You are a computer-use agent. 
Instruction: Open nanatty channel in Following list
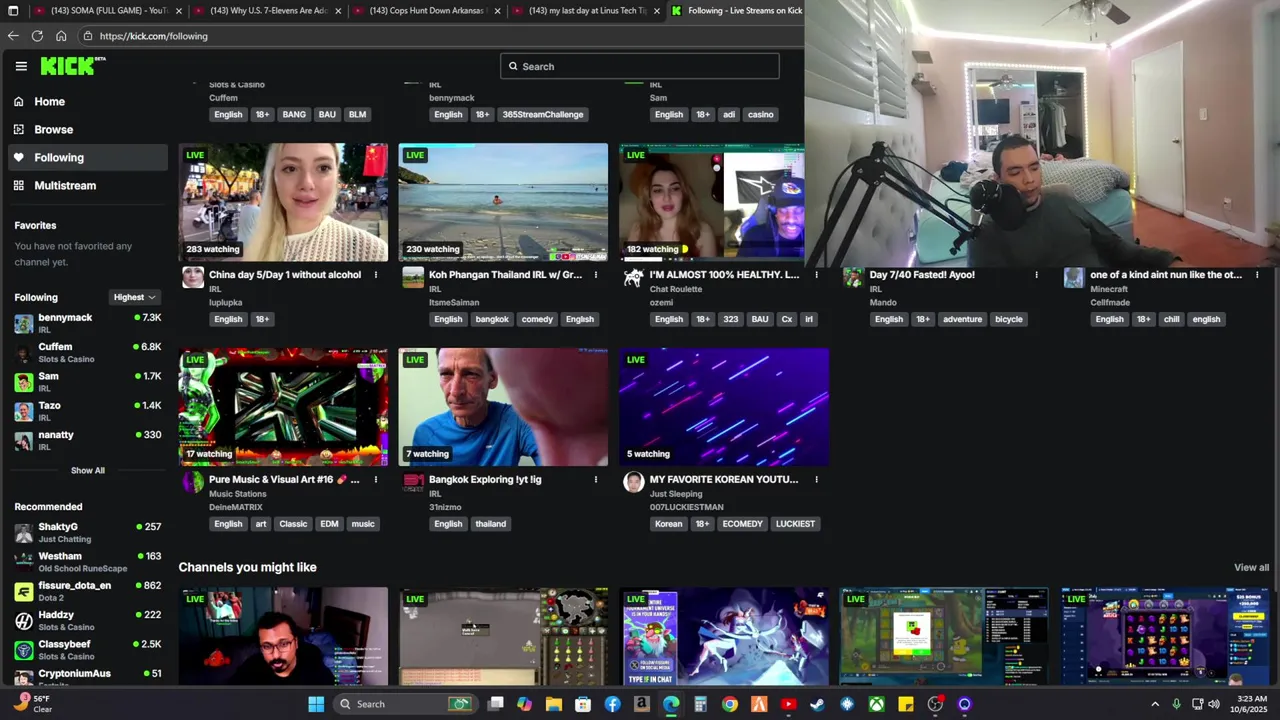tap(88, 440)
